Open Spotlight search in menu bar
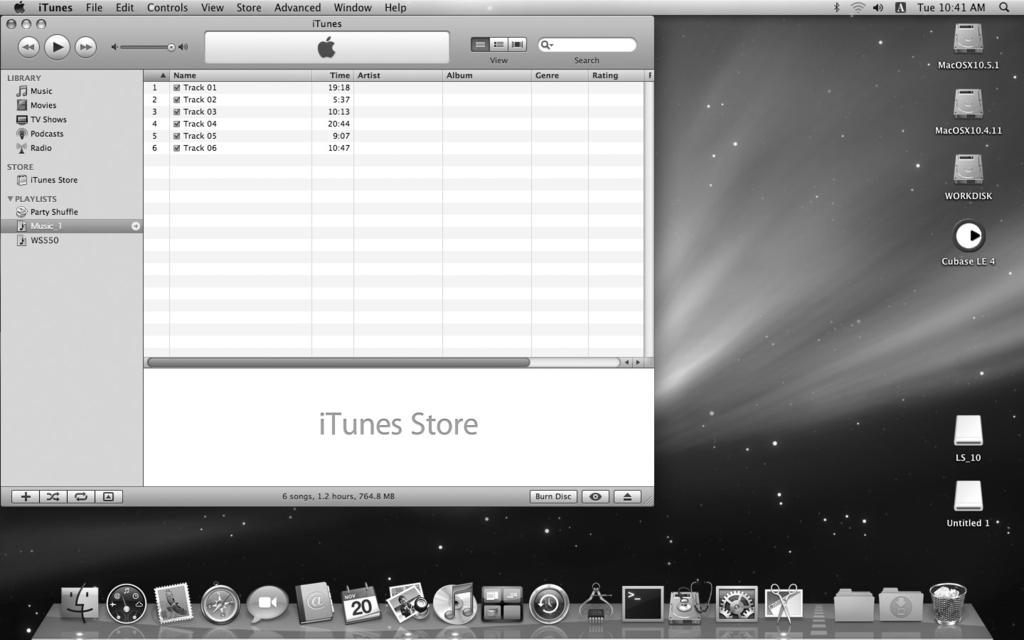1024x640 pixels. coord(1004,8)
